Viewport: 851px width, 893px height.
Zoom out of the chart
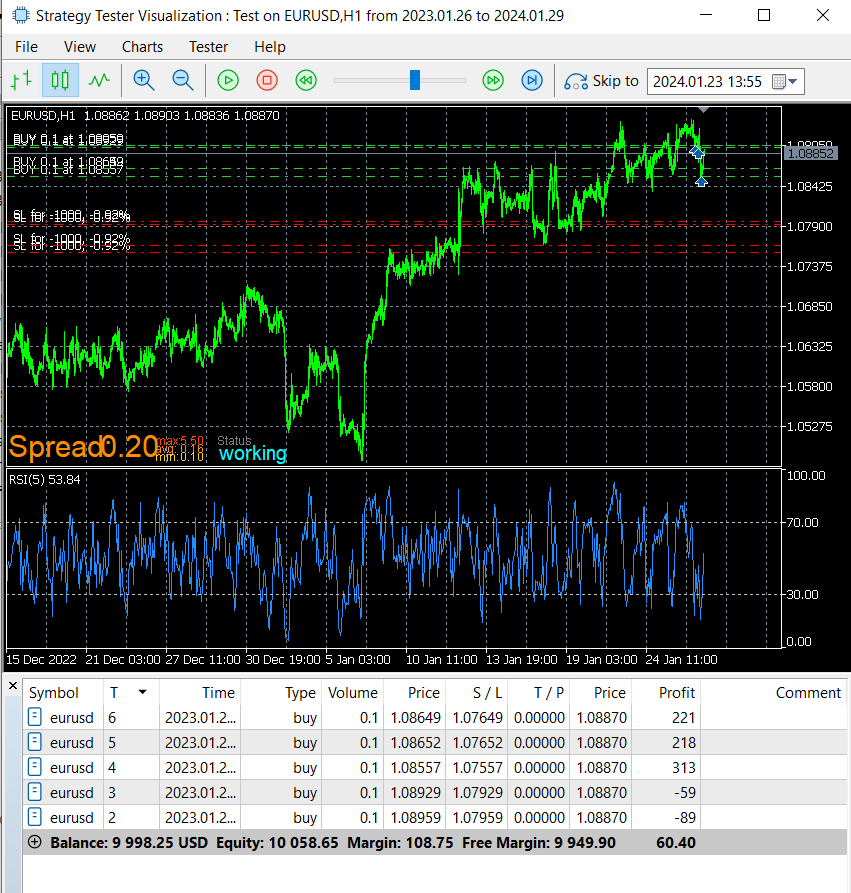coord(183,80)
